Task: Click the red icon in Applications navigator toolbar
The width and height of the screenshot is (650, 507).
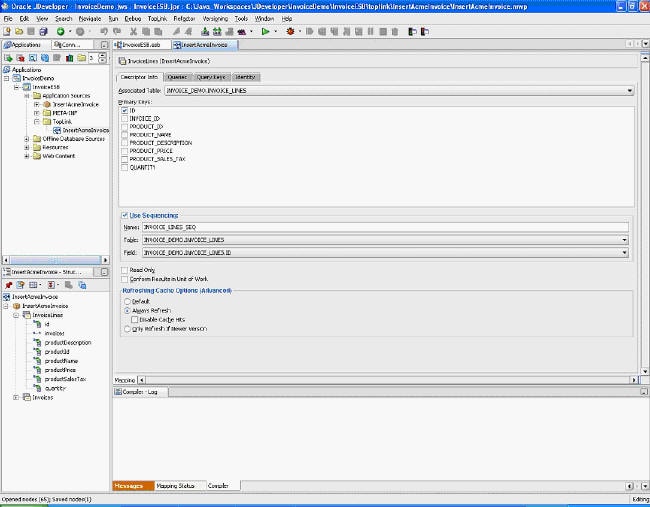Action: click(x=20, y=58)
